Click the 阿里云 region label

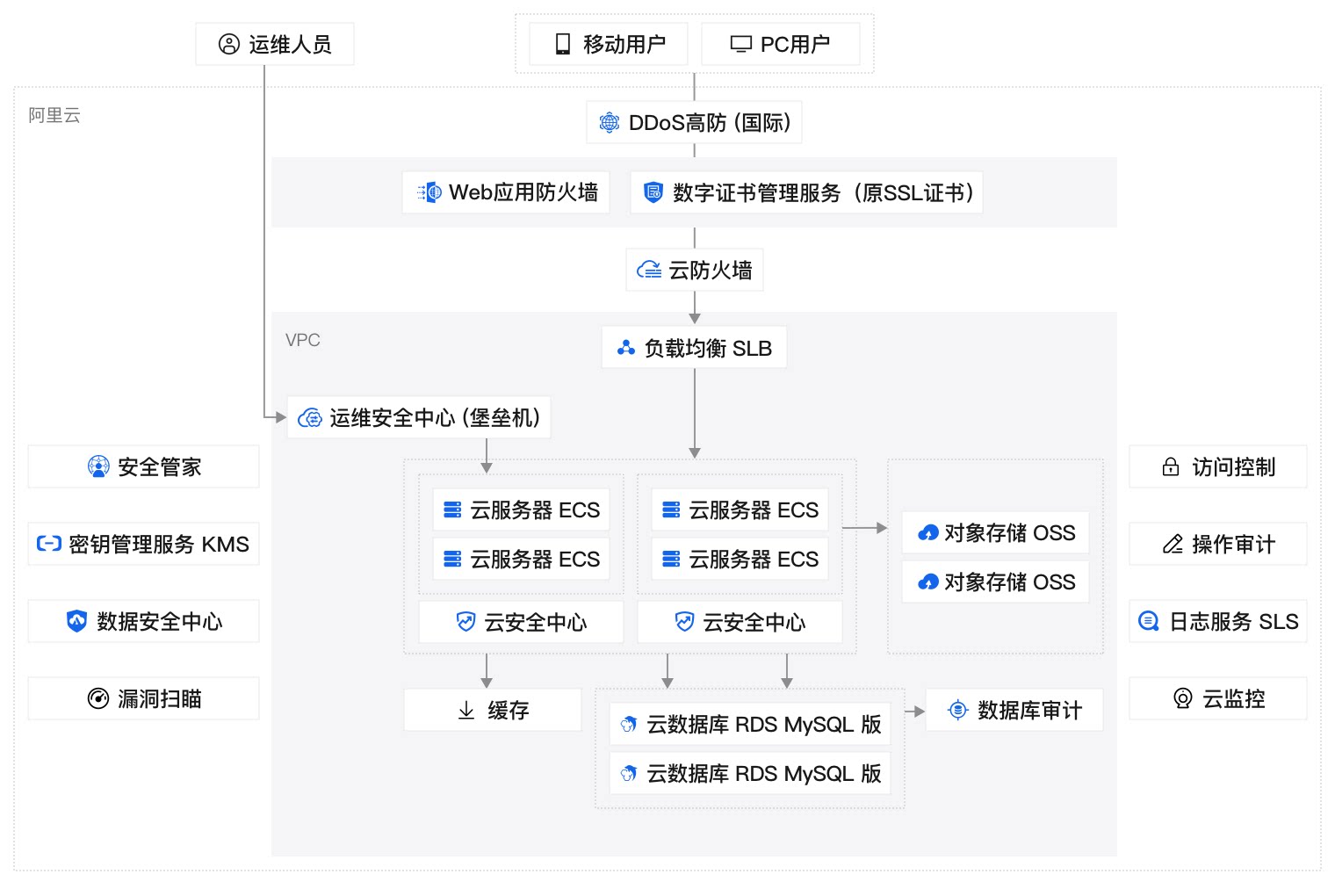point(54,115)
